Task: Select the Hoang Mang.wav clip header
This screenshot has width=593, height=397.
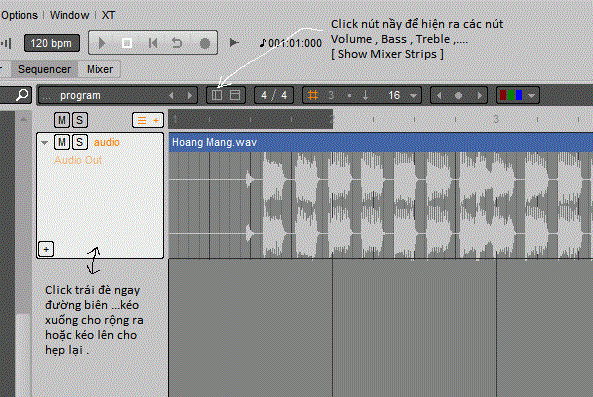Action: pyautogui.click(x=380, y=142)
